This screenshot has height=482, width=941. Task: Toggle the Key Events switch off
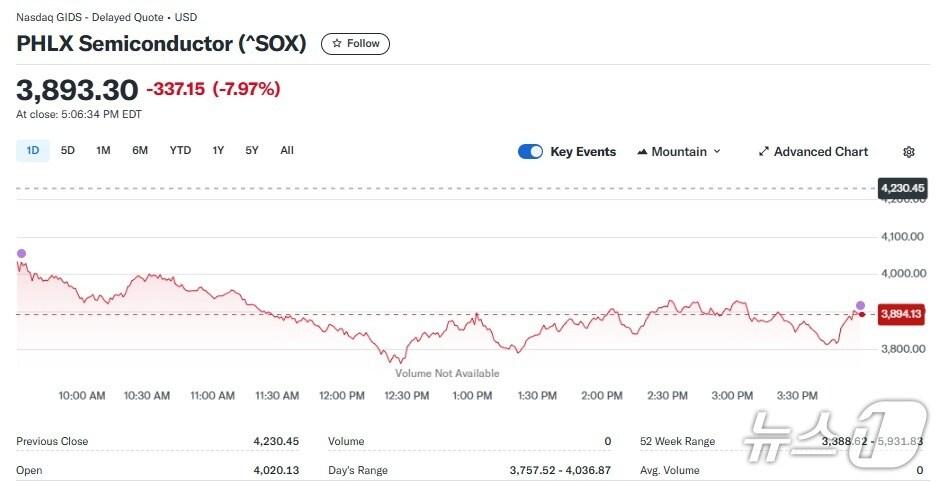click(530, 152)
